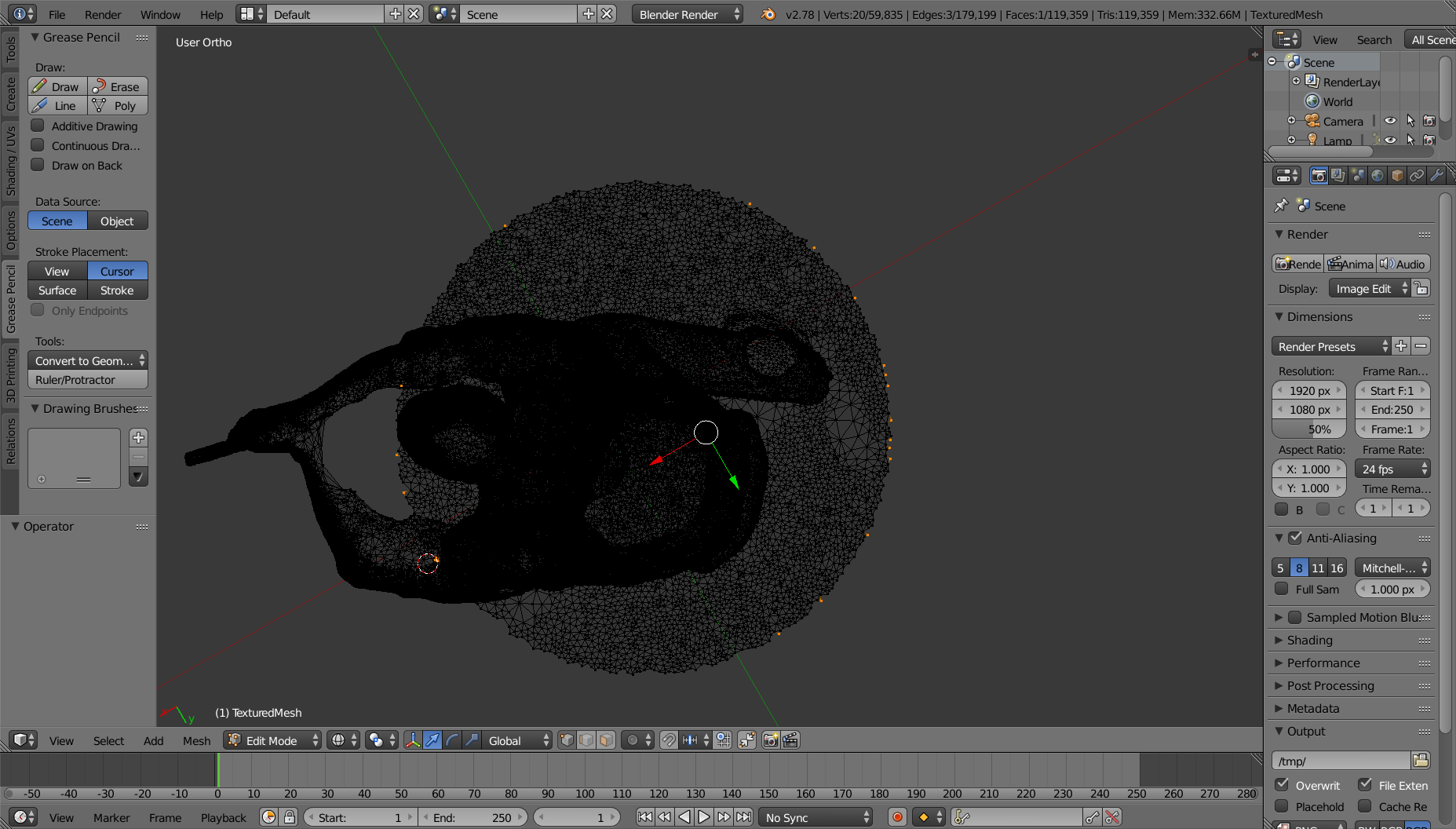Select the Line grease pencil tool
This screenshot has width=1456, height=829.
click(x=57, y=105)
